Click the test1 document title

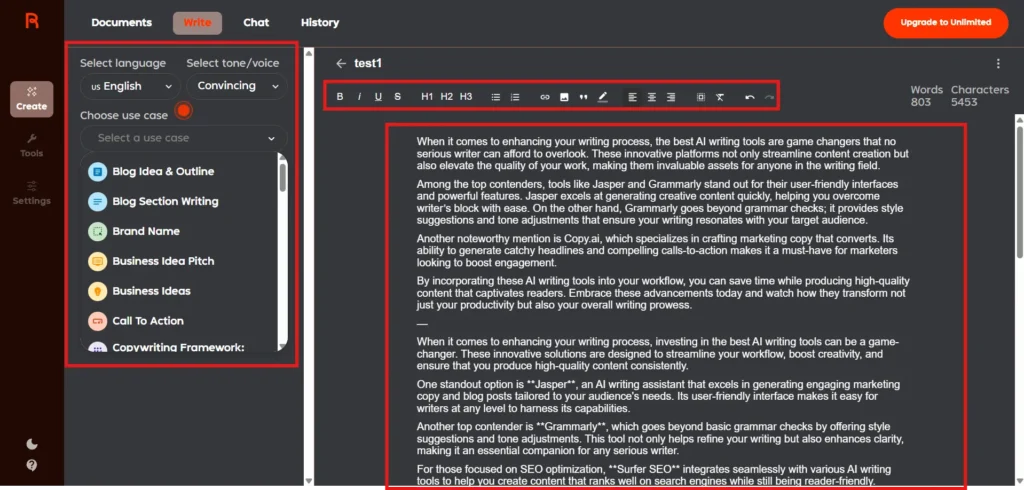click(368, 63)
